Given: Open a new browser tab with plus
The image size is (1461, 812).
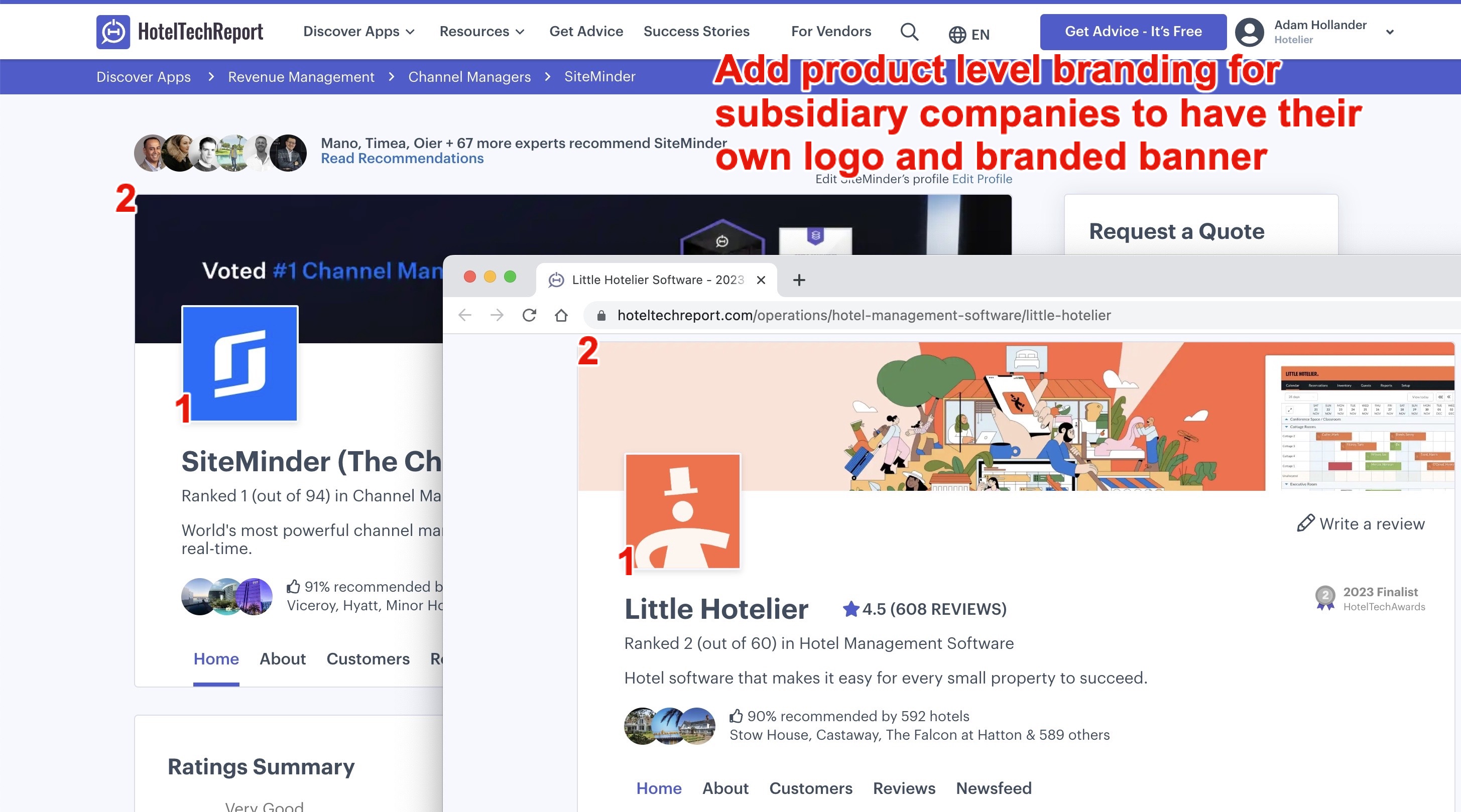Looking at the screenshot, I should (x=799, y=280).
